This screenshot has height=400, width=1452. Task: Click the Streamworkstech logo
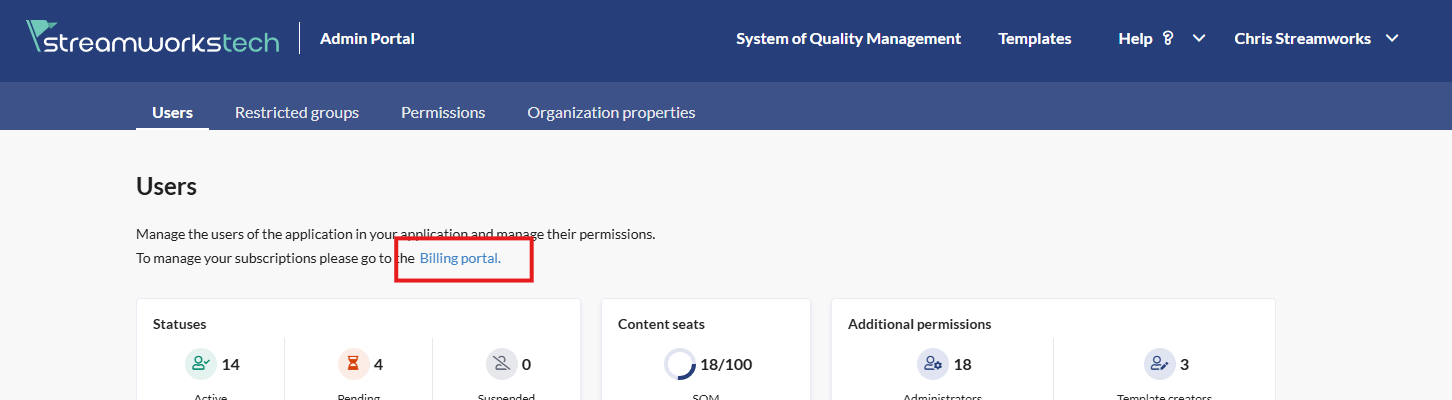click(x=152, y=38)
